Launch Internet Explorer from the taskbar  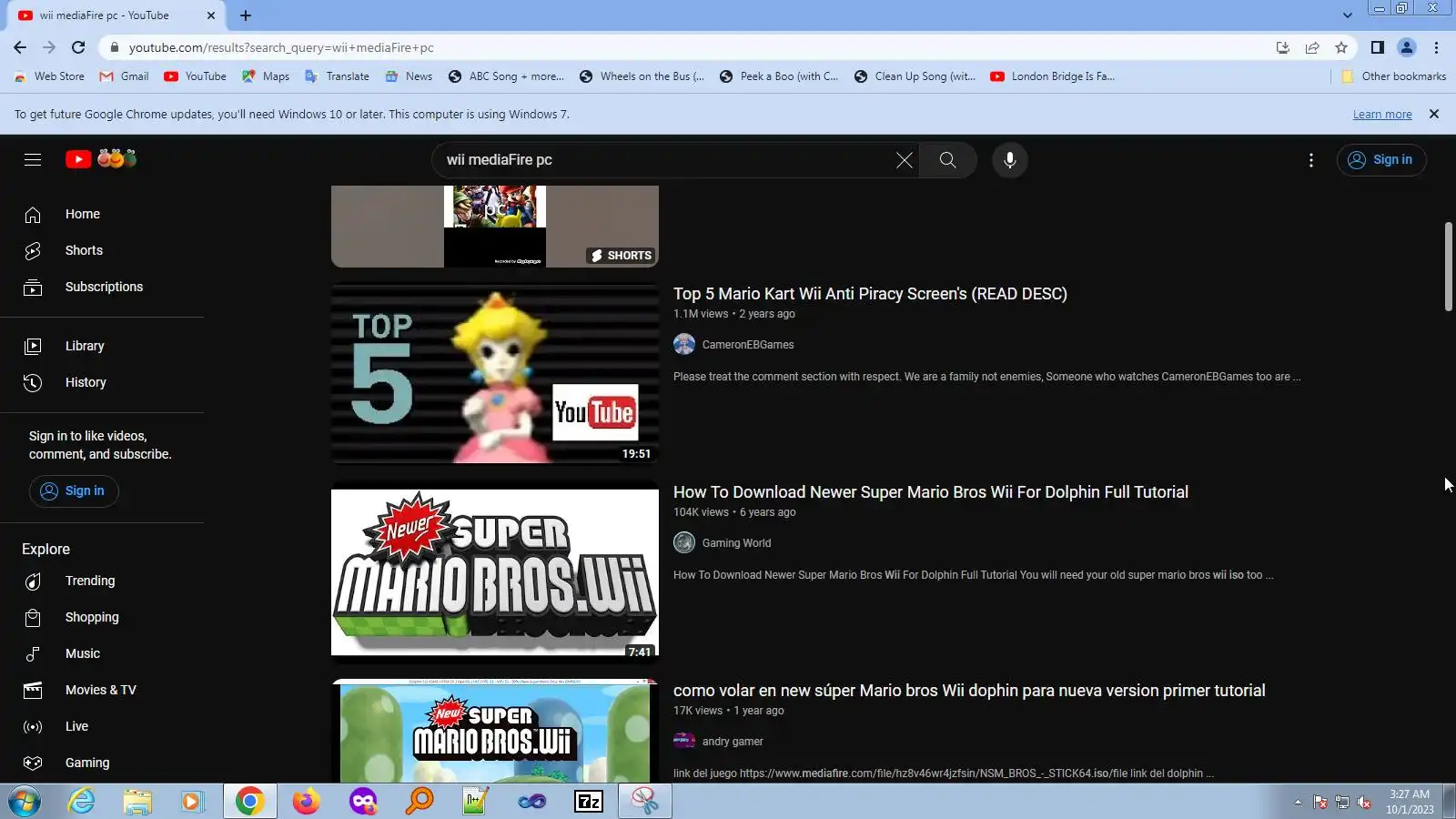(82, 802)
